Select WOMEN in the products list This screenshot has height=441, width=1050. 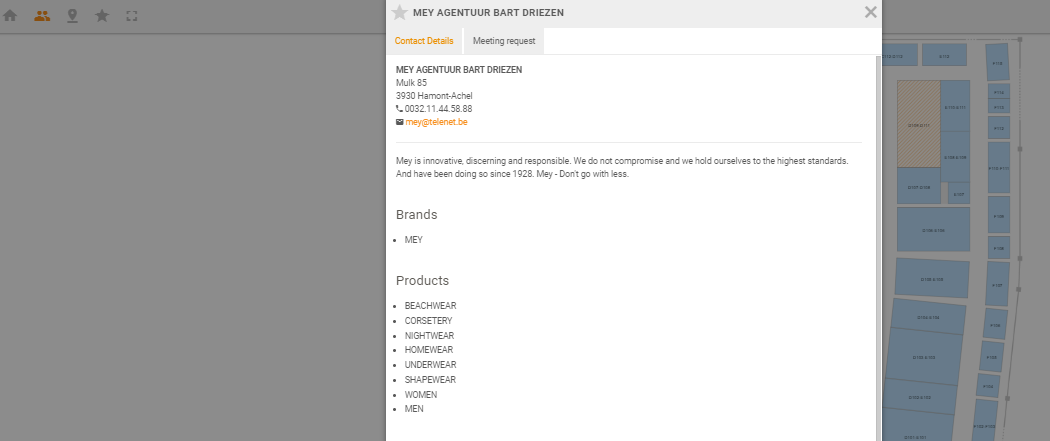[x=421, y=395]
